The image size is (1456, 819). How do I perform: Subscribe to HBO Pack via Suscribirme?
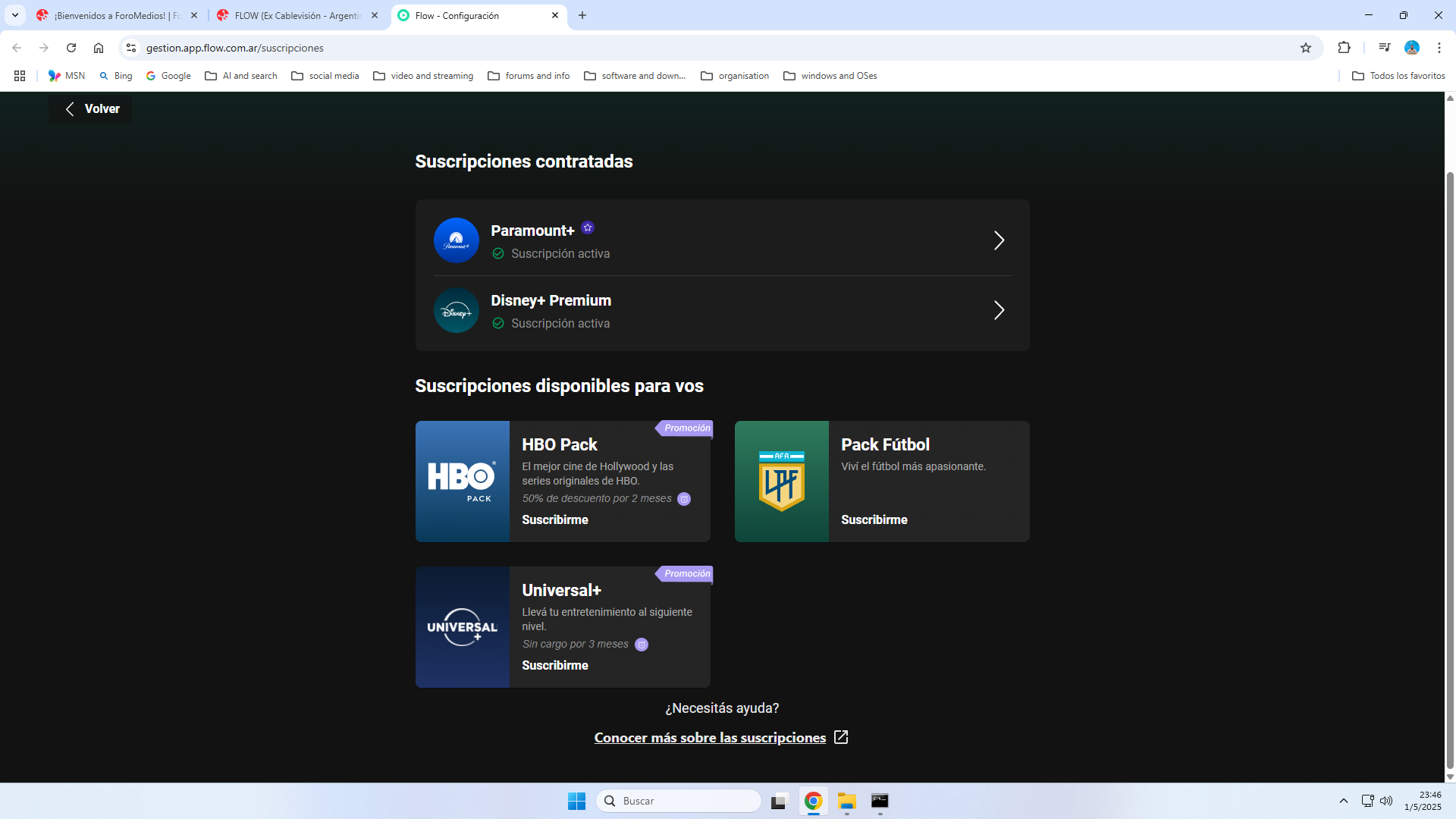(555, 519)
